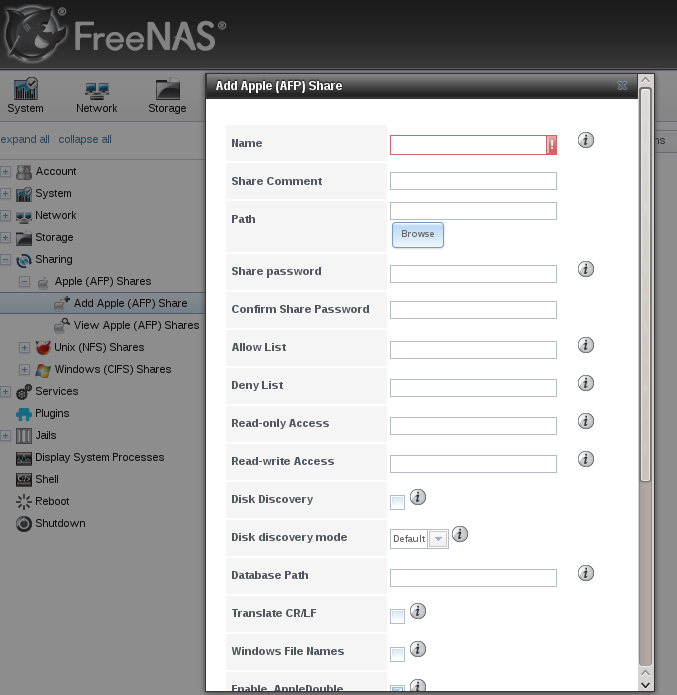Image resolution: width=677 pixels, height=695 pixels.
Task: Expand the Network tree node
Action: (5, 215)
